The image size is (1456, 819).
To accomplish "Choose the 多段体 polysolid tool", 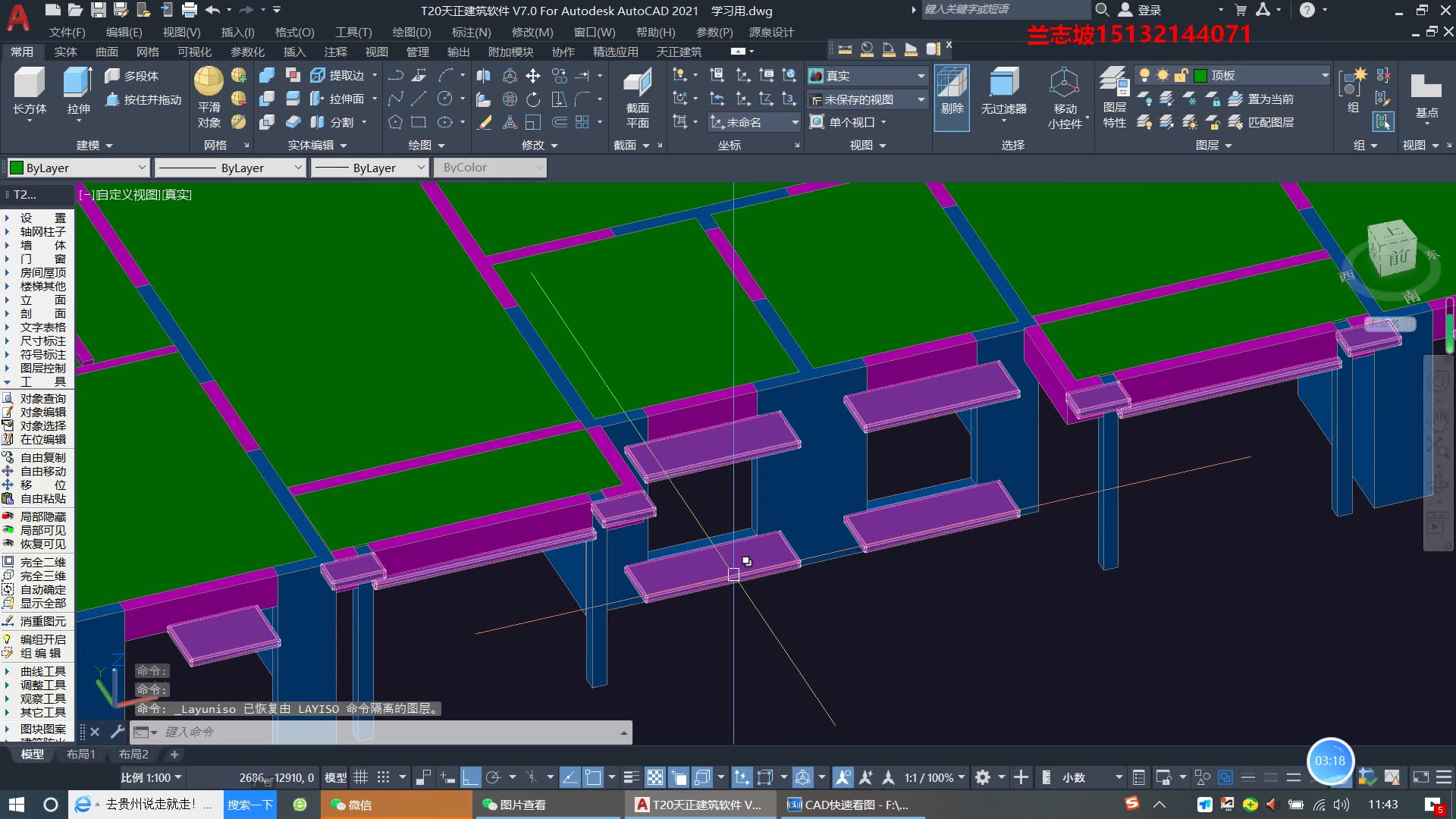I will coord(131,76).
